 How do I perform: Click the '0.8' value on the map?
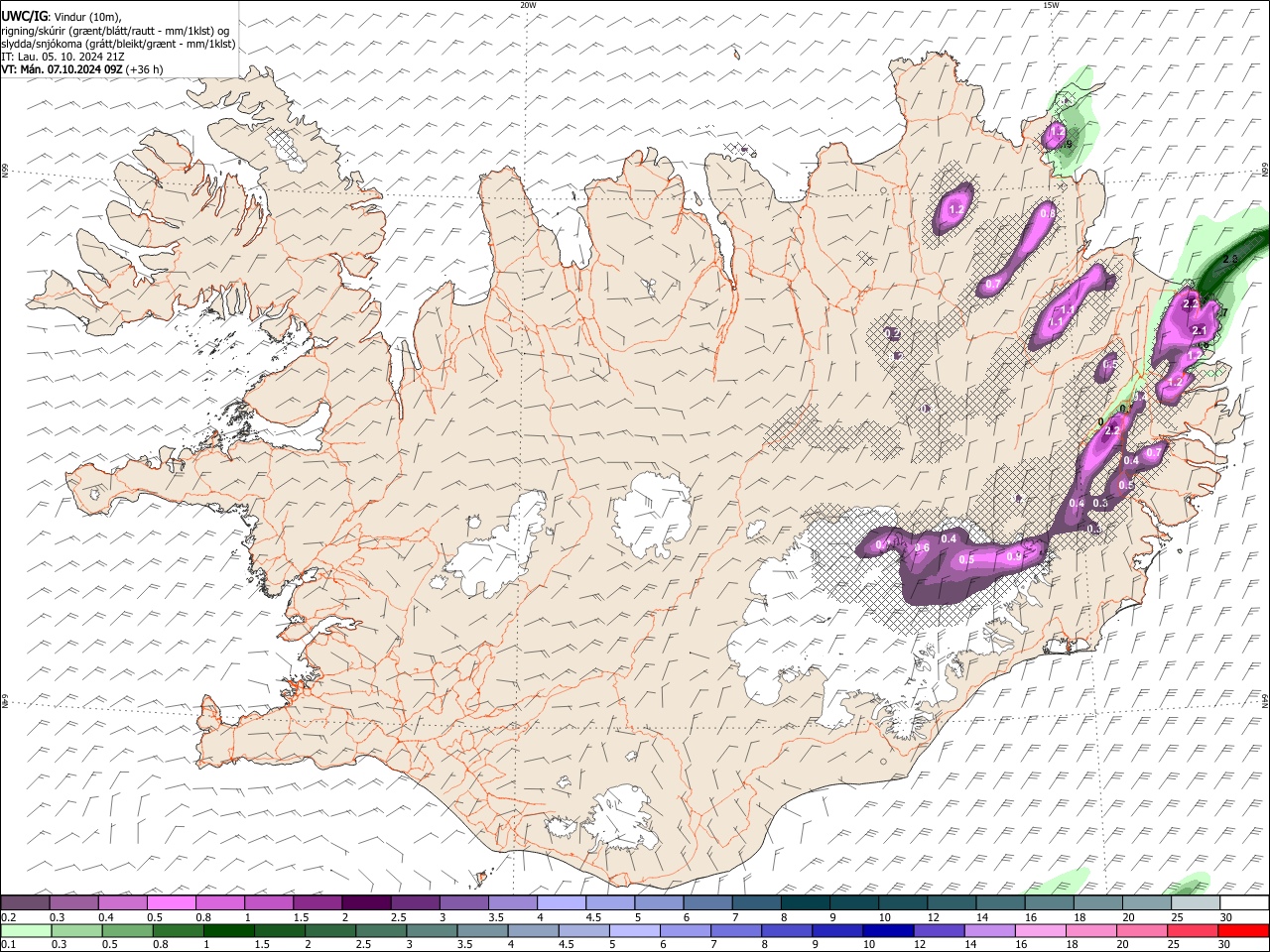point(1047,213)
